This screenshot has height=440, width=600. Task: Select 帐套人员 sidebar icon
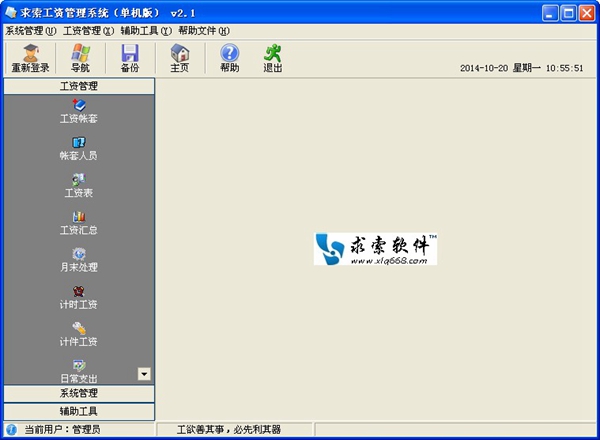pyautogui.click(x=78, y=147)
